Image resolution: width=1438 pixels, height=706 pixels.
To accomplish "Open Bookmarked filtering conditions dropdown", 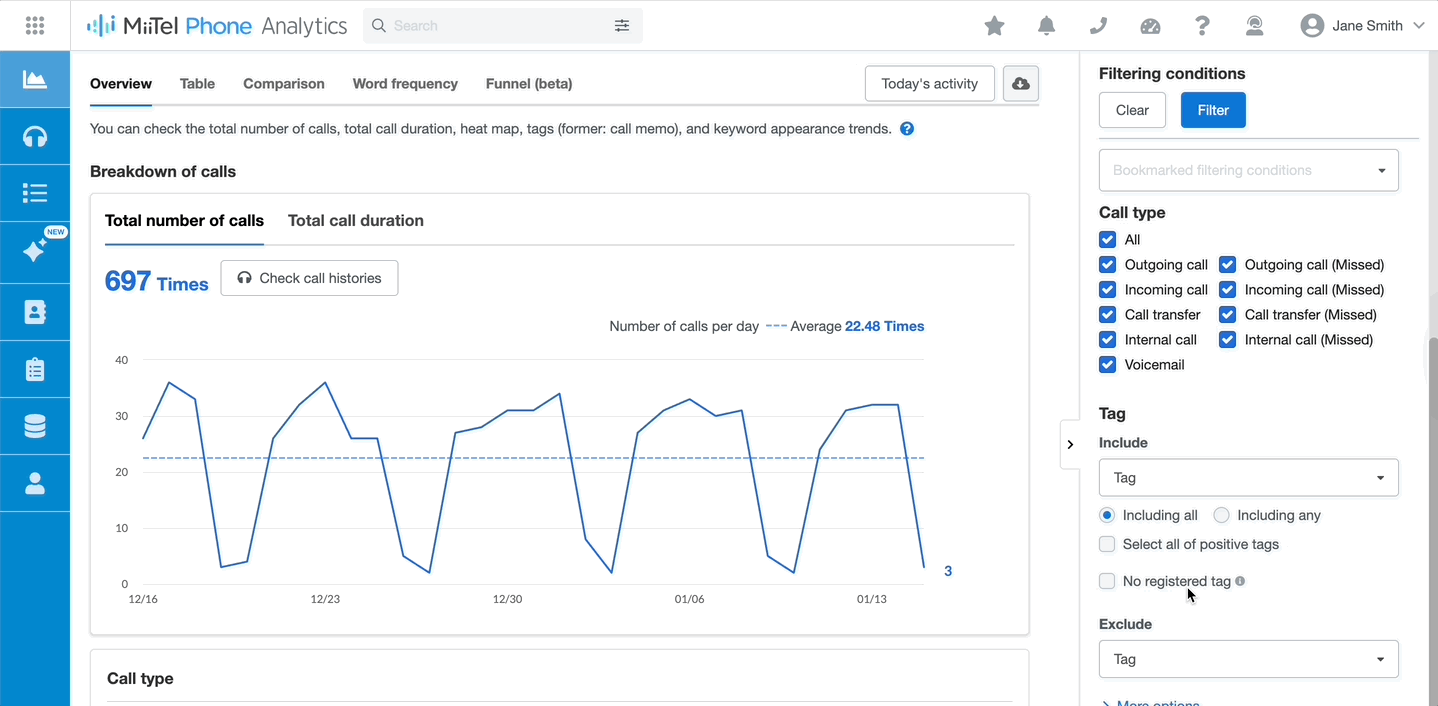I will click(1249, 170).
